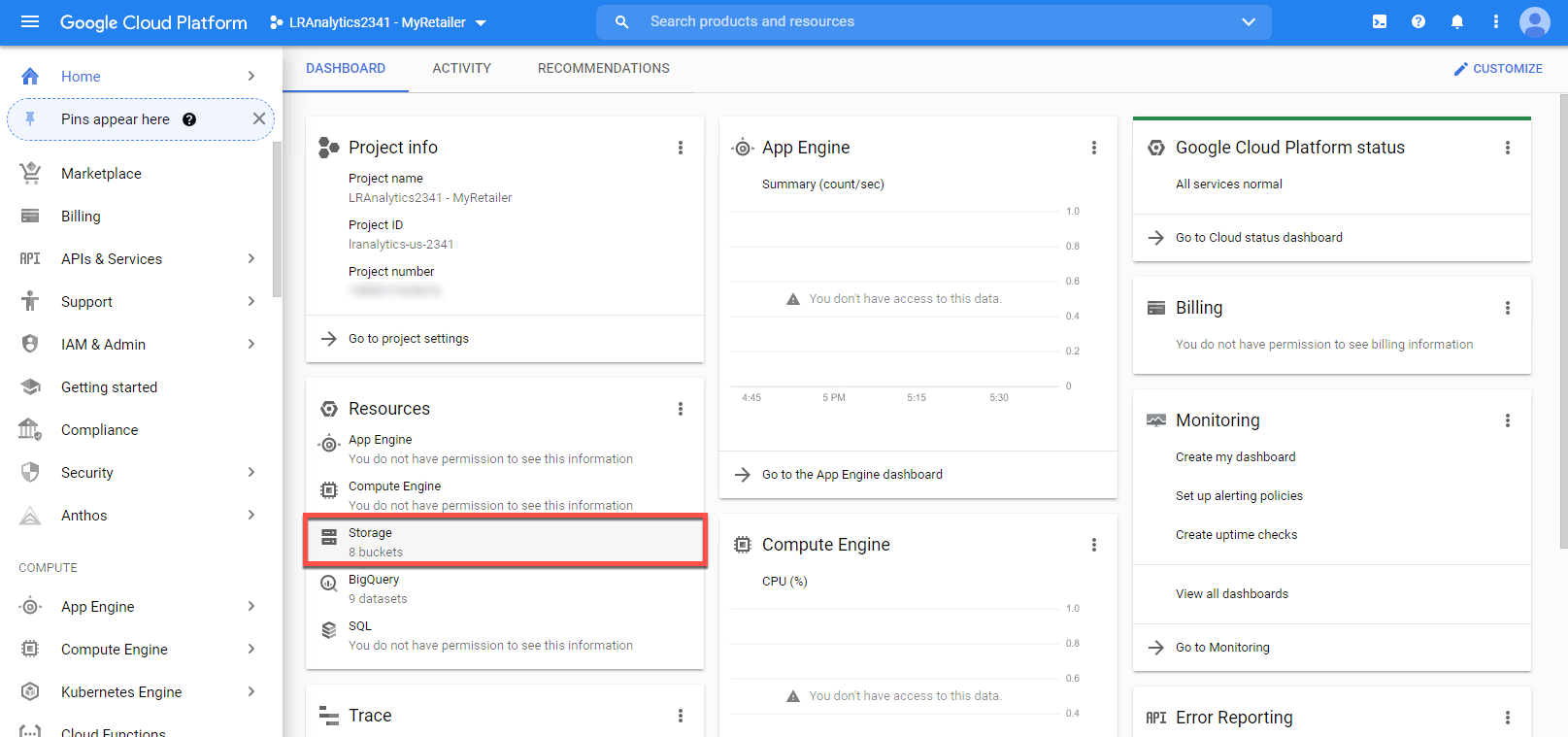Open App Engine card options menu

pyautogui.click(x=1094, y=148)
